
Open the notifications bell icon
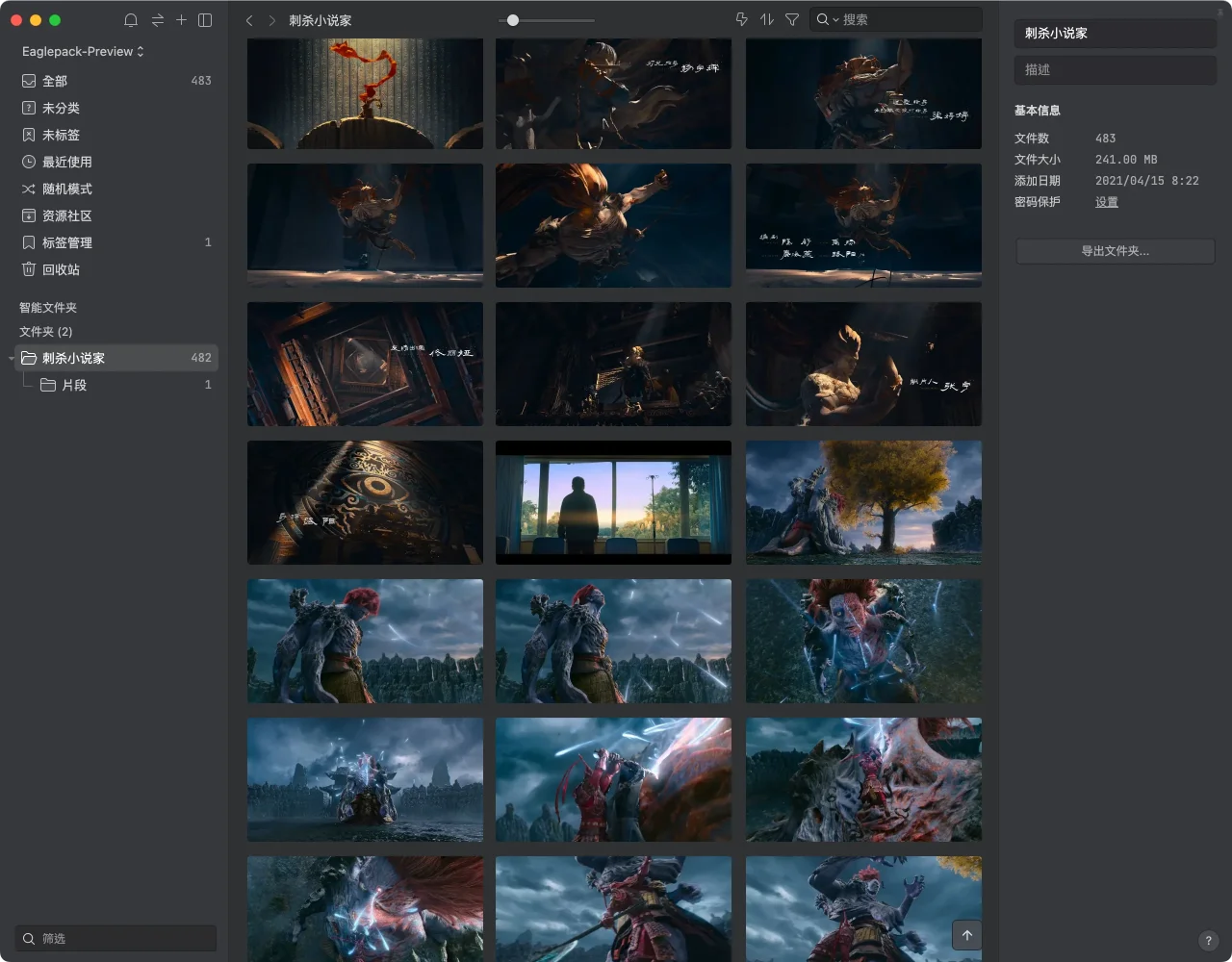(x=131, y=20)
